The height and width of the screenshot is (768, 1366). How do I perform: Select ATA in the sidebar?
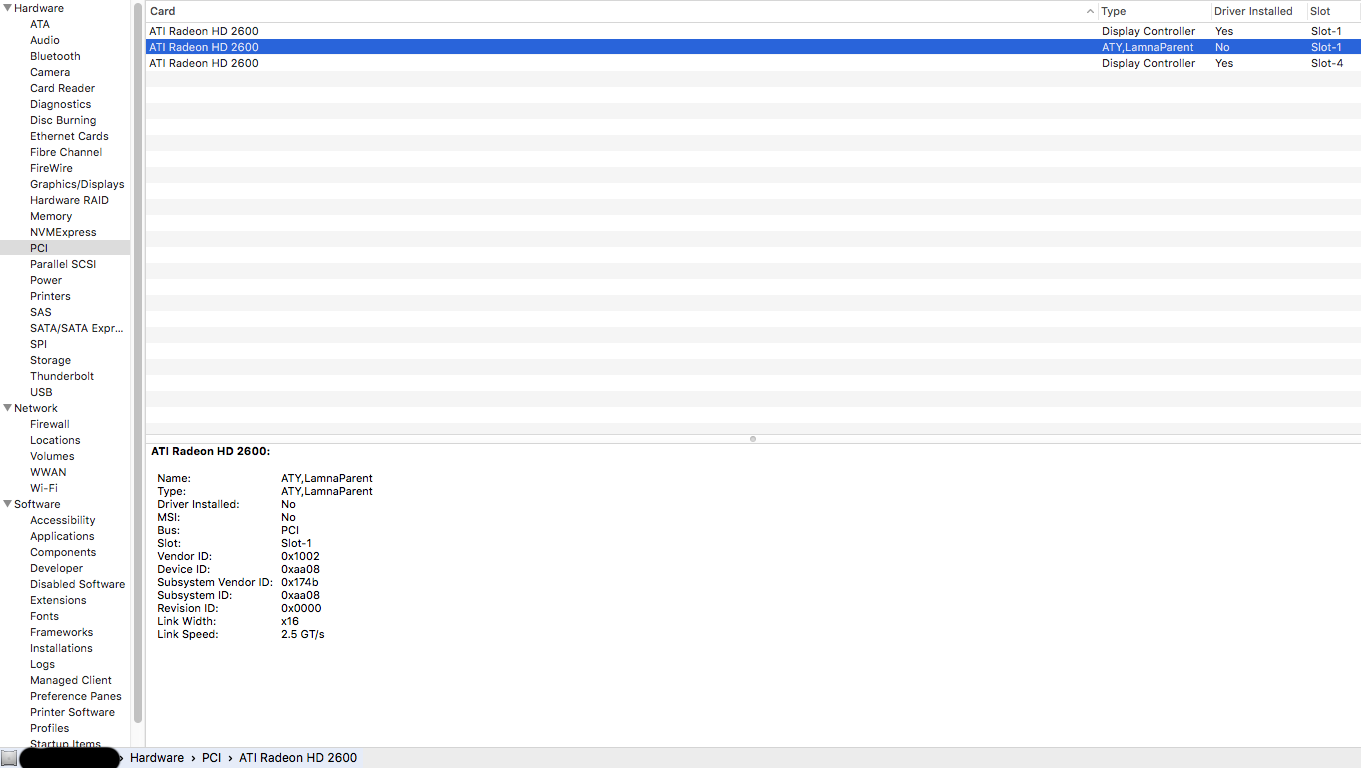click(x=40, y=24)
